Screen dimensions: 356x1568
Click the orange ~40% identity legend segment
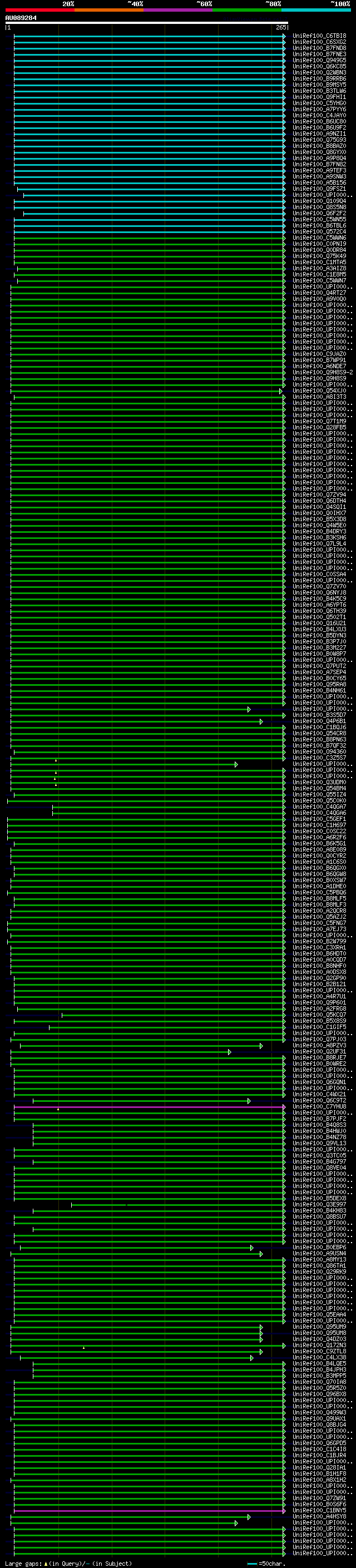109,10
